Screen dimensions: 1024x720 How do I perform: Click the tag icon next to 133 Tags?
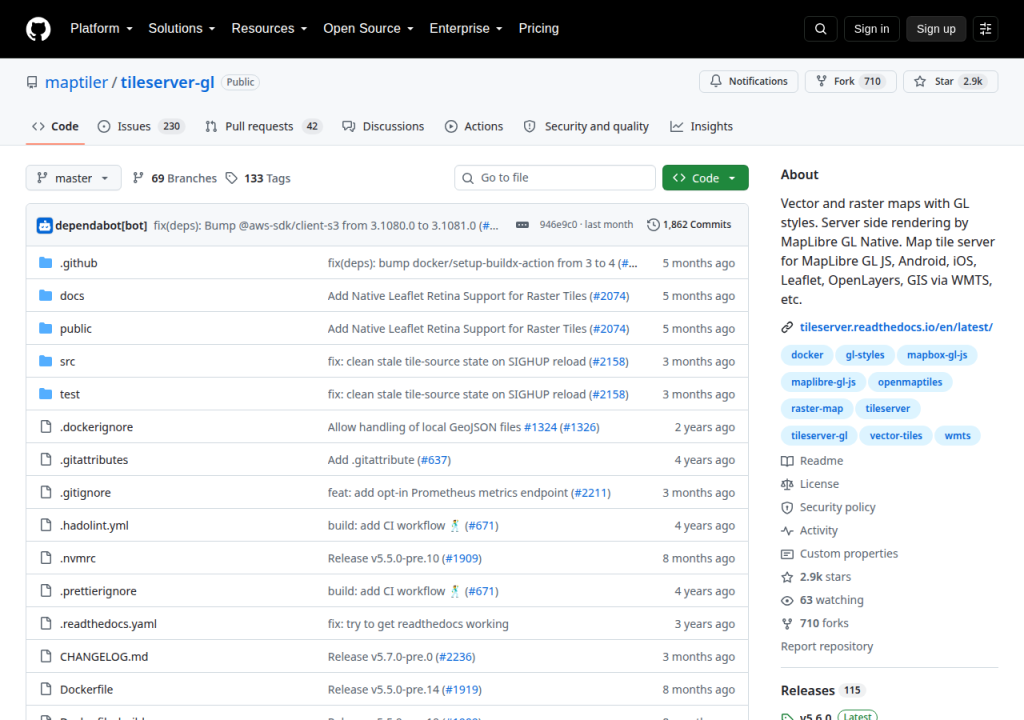(231, 178)
